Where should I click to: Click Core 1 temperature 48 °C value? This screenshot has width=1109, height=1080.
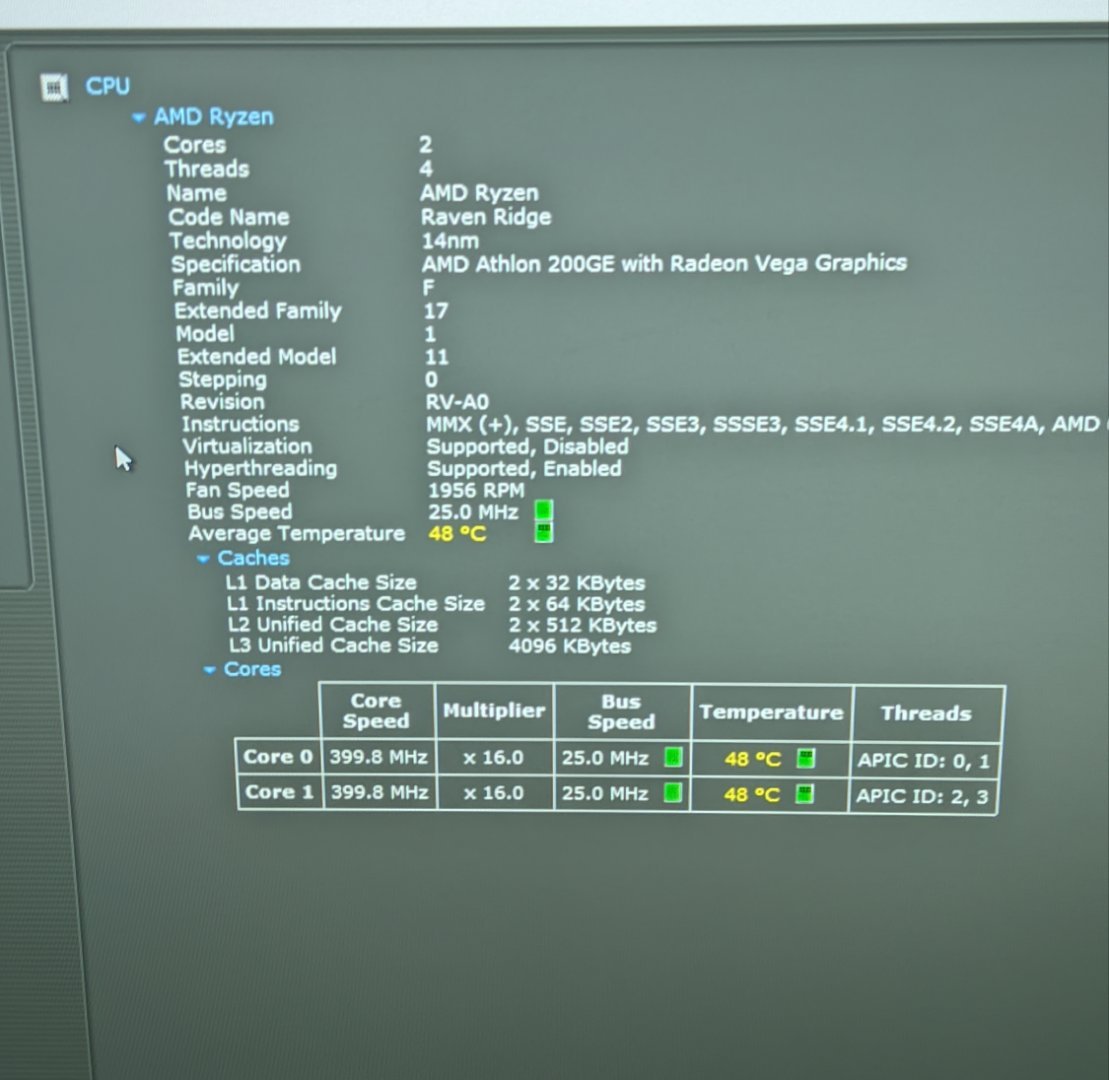(x=752, y=794)
